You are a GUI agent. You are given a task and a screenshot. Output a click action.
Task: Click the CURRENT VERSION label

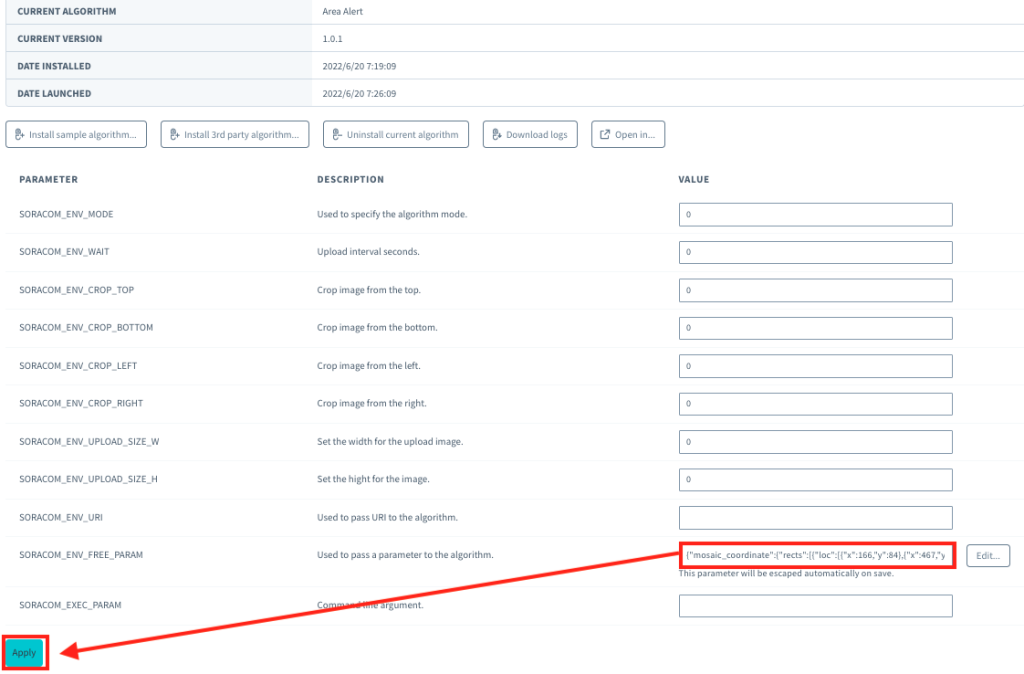coord(59,39)
